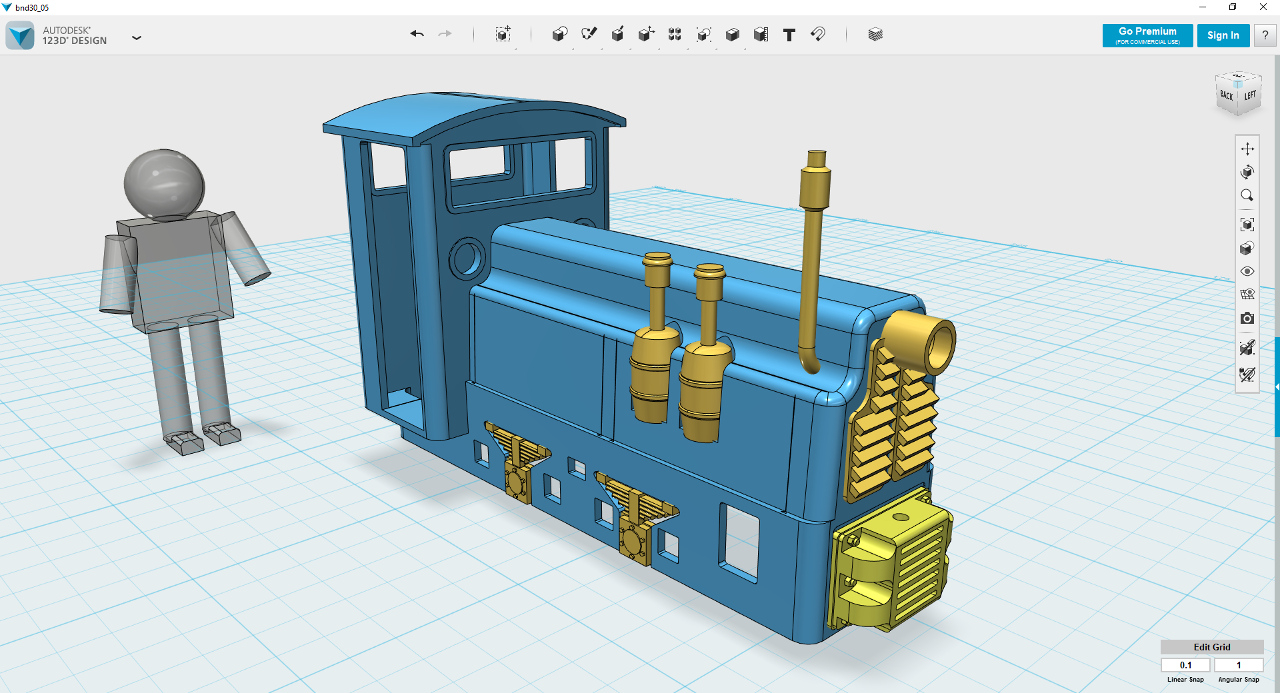Open the Modify tool
Screen dimensions: 1280x693
click(646, 34)
